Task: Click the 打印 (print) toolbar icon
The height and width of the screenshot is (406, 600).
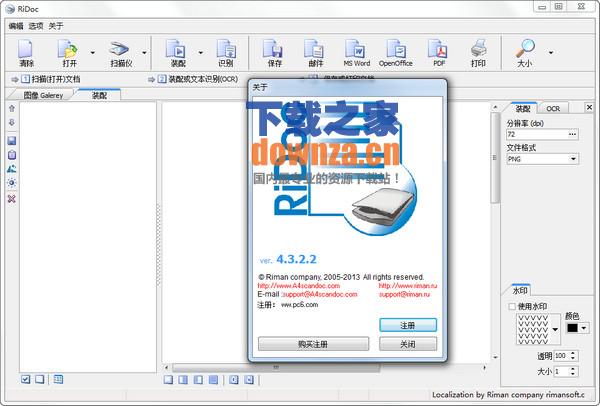Action: tap(478, 53)
